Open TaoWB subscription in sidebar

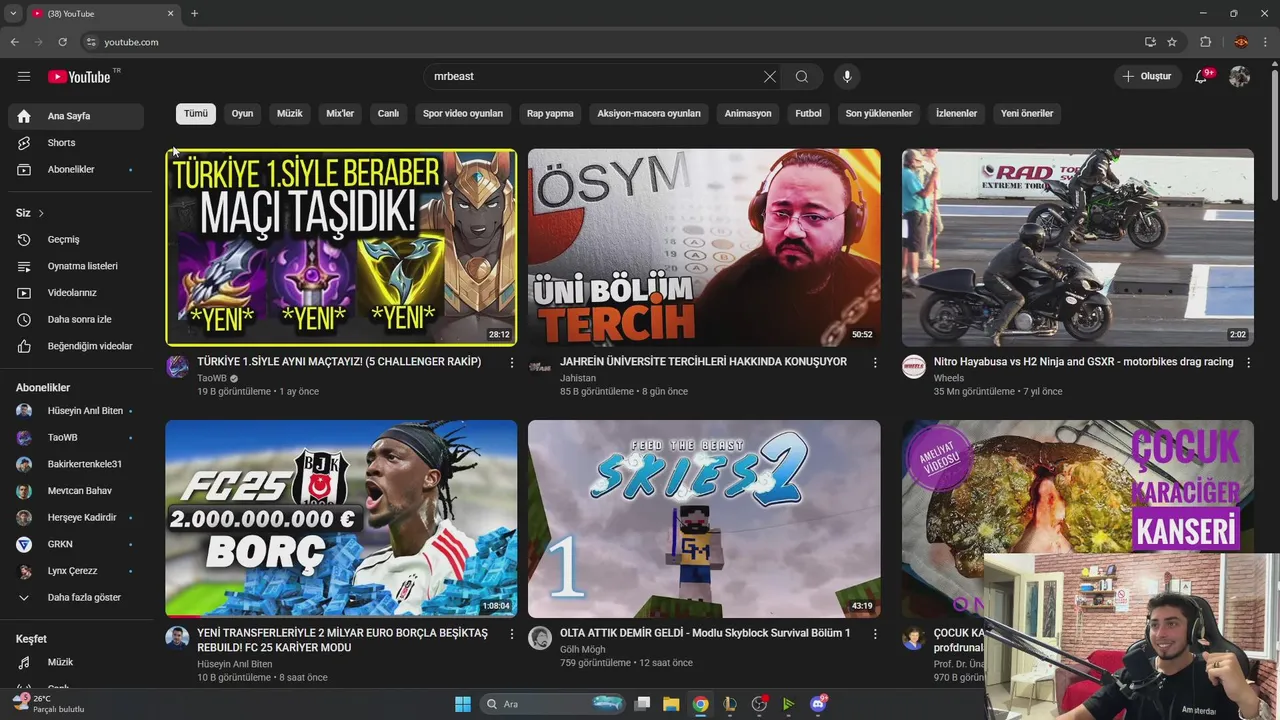coord(76,438)
